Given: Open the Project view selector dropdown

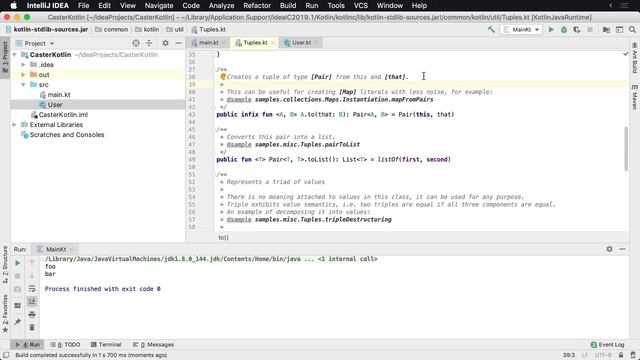Looking at the screenshot, I should (39, 43).
